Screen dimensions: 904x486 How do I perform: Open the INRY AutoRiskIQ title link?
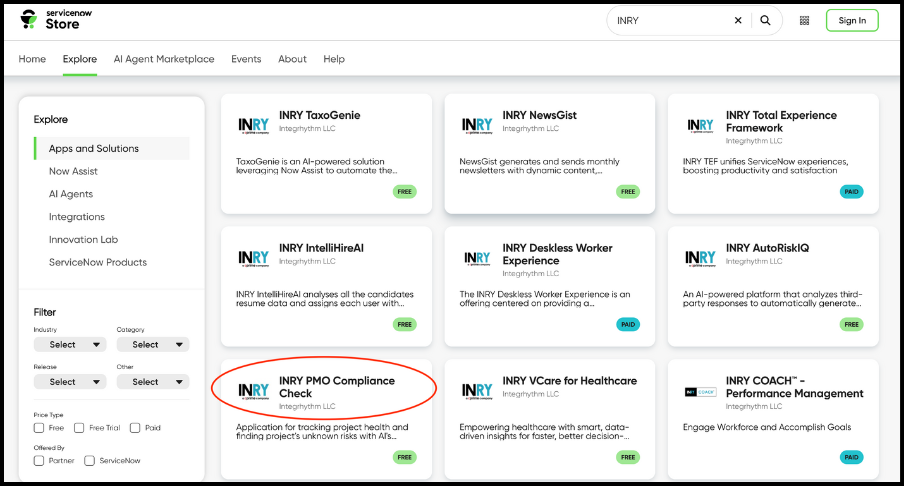coord(767,248)
